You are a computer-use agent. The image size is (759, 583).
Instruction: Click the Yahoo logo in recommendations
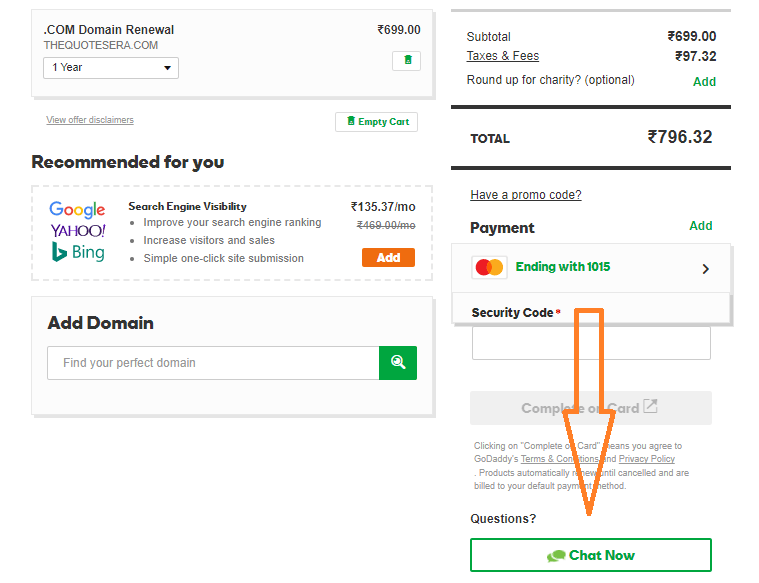click(78, 231)
